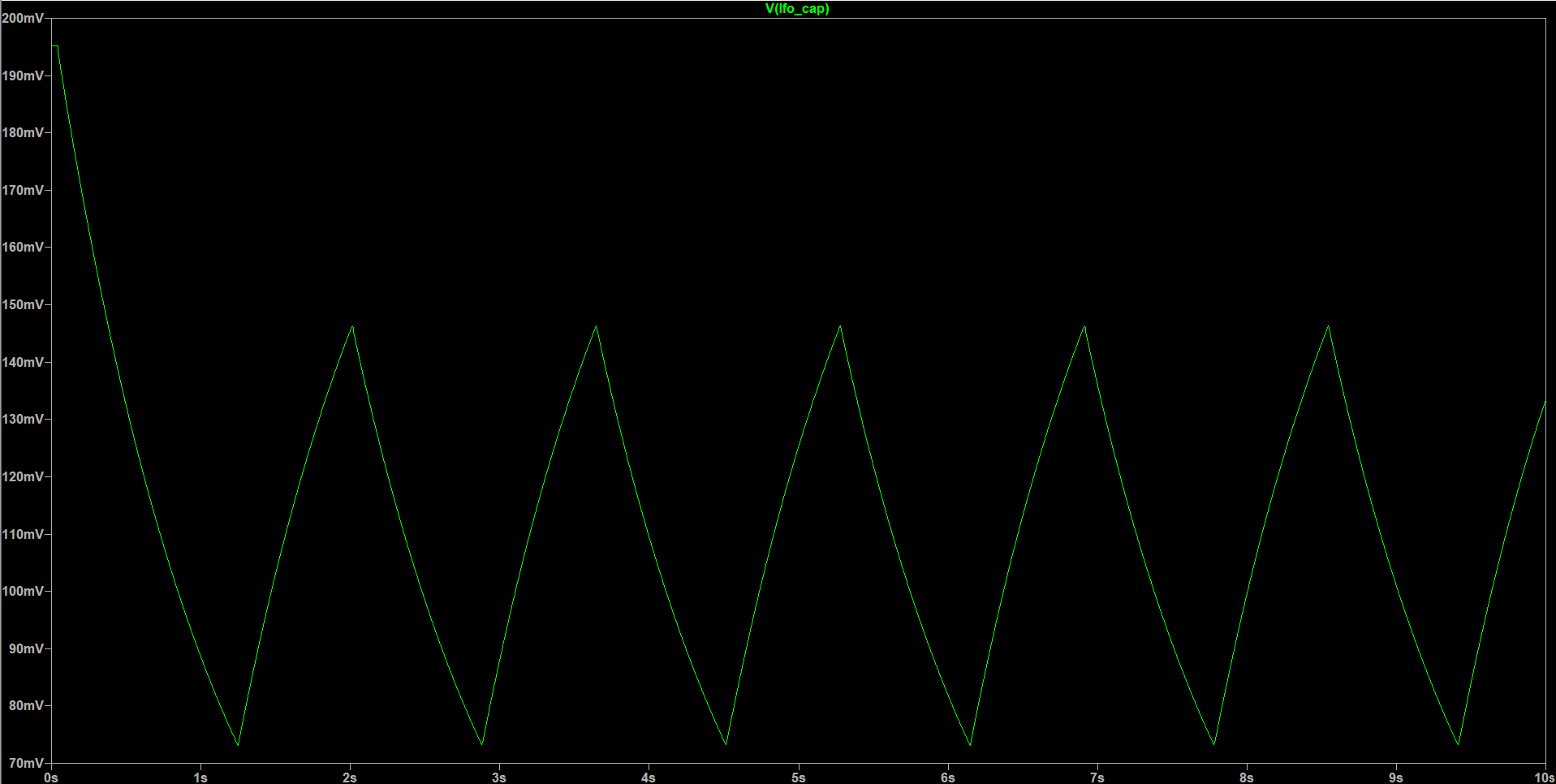
Task: Click the 10s time axis label
Action: tap(1545, 778)
